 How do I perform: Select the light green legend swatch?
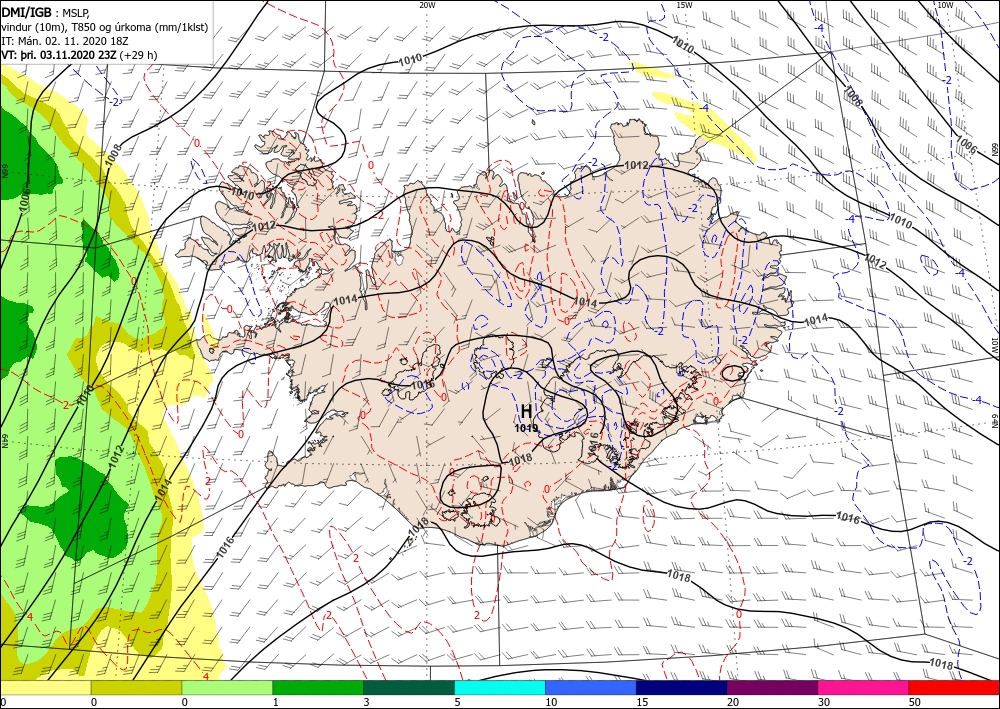pyautogui.click(x=227, y=687)
